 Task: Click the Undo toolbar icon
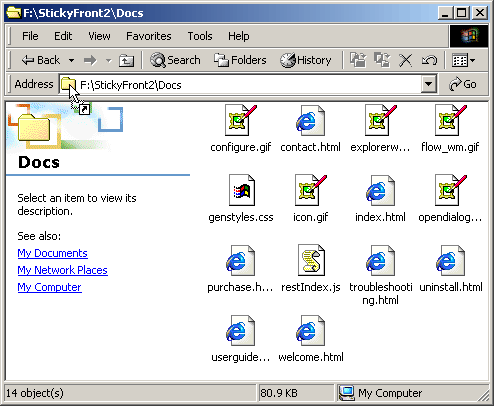[x=429, y=61]
